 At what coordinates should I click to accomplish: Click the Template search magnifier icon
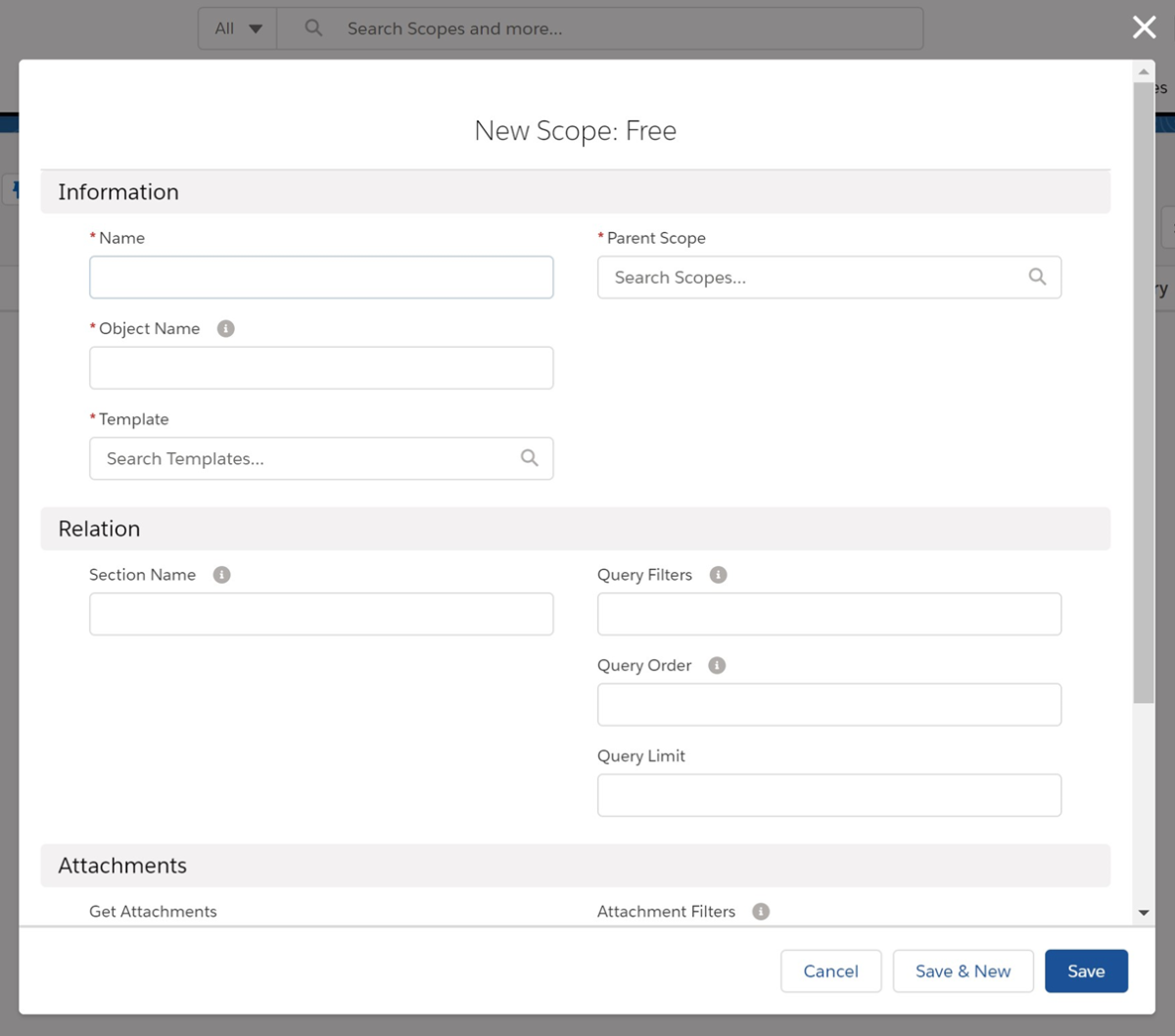click(530, 458)
